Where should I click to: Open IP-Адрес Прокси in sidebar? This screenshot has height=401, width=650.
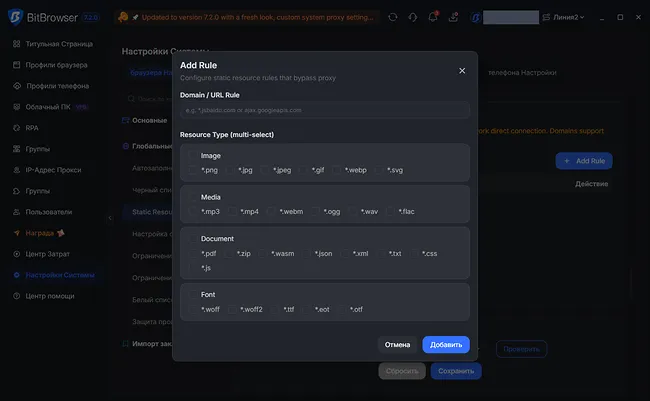[53, 170]
